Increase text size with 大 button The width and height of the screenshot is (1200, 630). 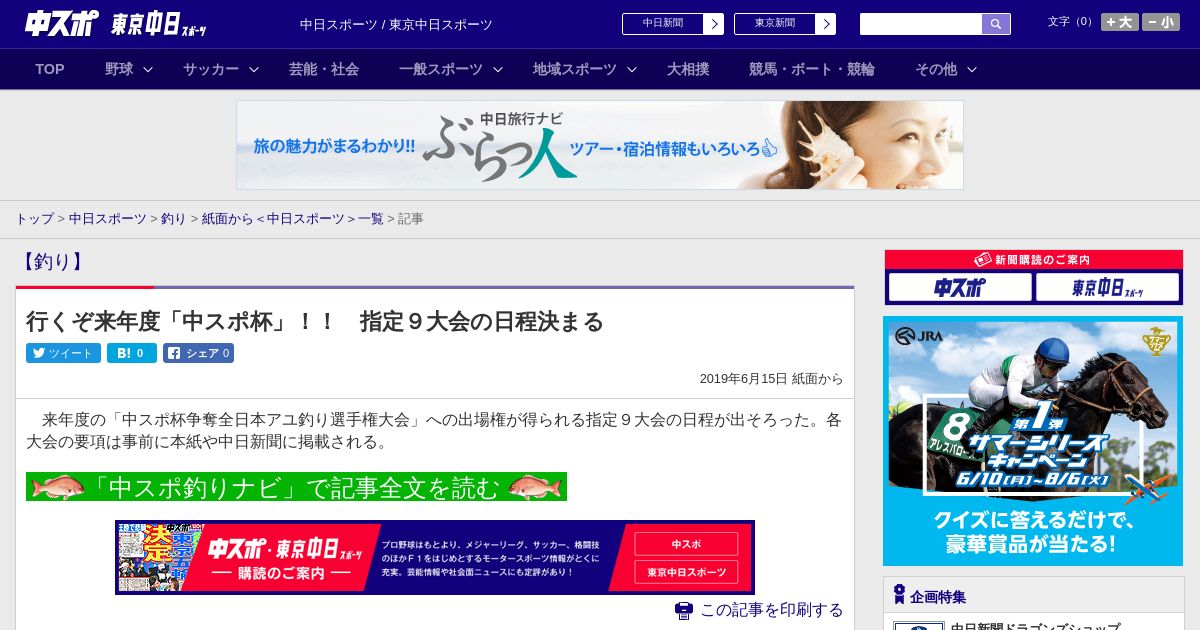[x=1119, y=22]
